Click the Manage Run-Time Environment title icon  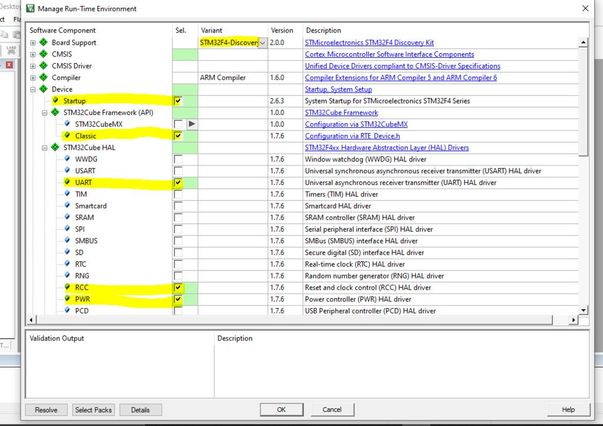(30, 8)
